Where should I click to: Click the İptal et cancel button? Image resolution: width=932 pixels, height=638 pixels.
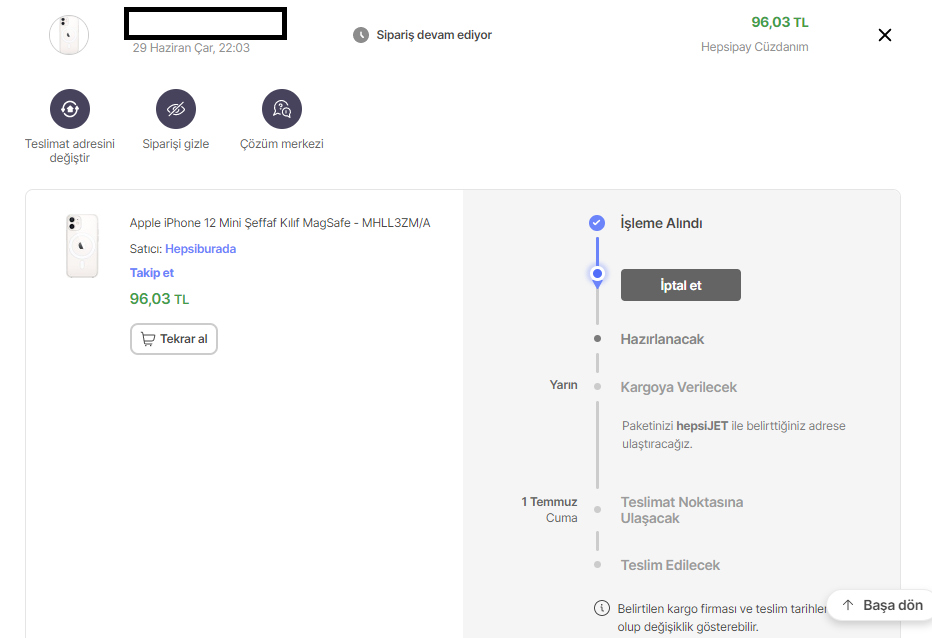(681, 285)
